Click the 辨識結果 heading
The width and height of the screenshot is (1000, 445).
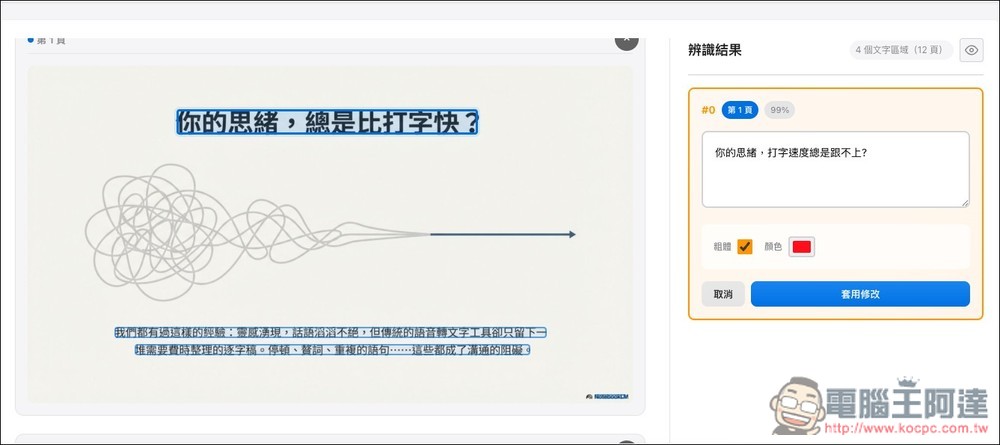tap(714, 50)
